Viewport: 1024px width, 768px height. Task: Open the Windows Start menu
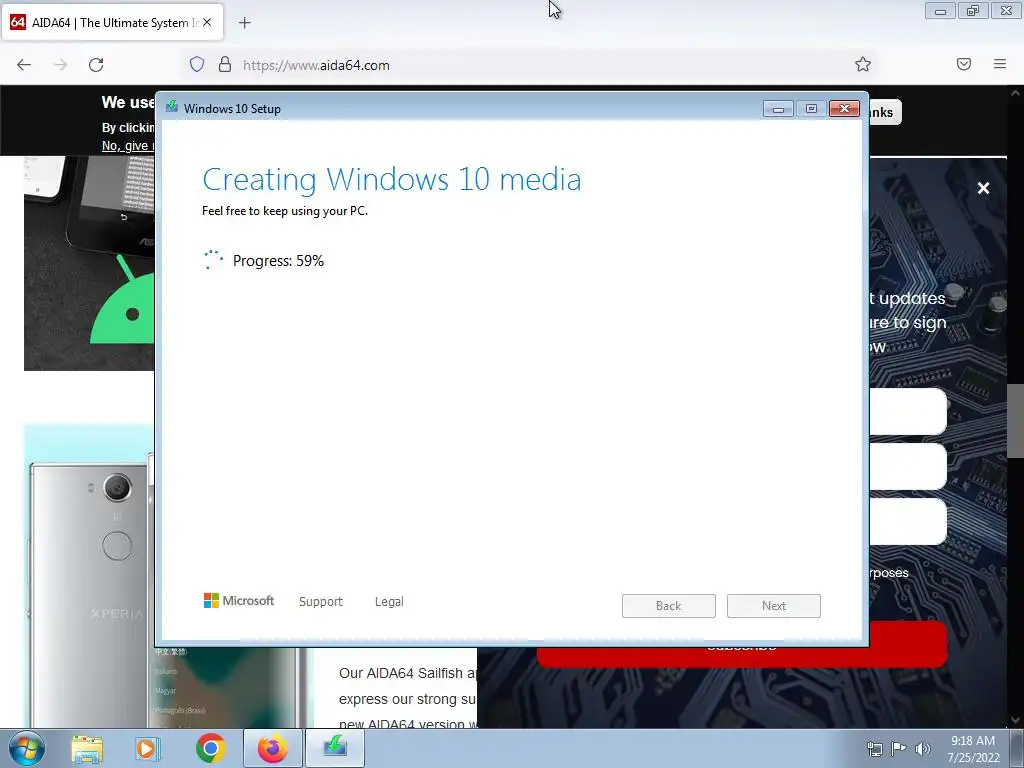coord(27,748)
